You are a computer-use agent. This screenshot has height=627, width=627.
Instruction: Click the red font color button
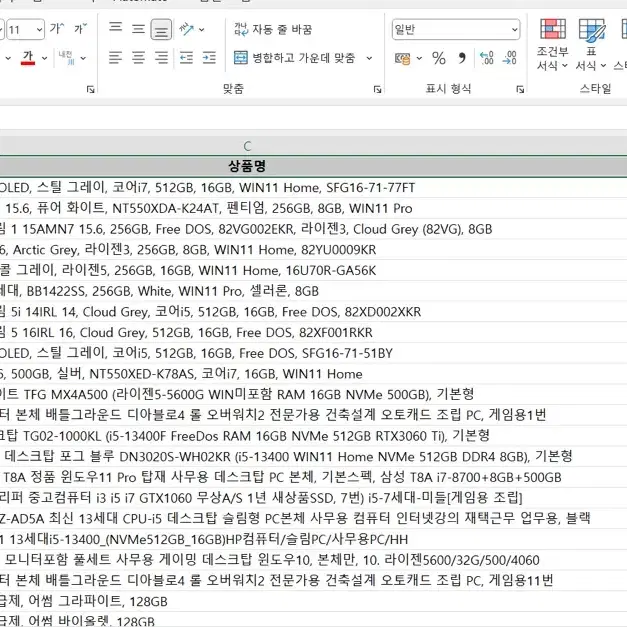(x=28, y=58)
